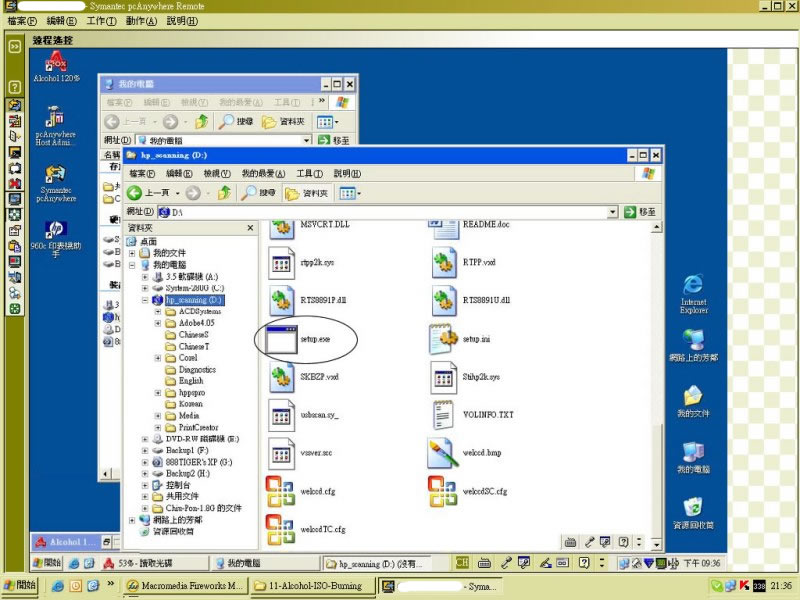
Task: Open the pcAnywhere top File menu
Action: pos(22,21)
